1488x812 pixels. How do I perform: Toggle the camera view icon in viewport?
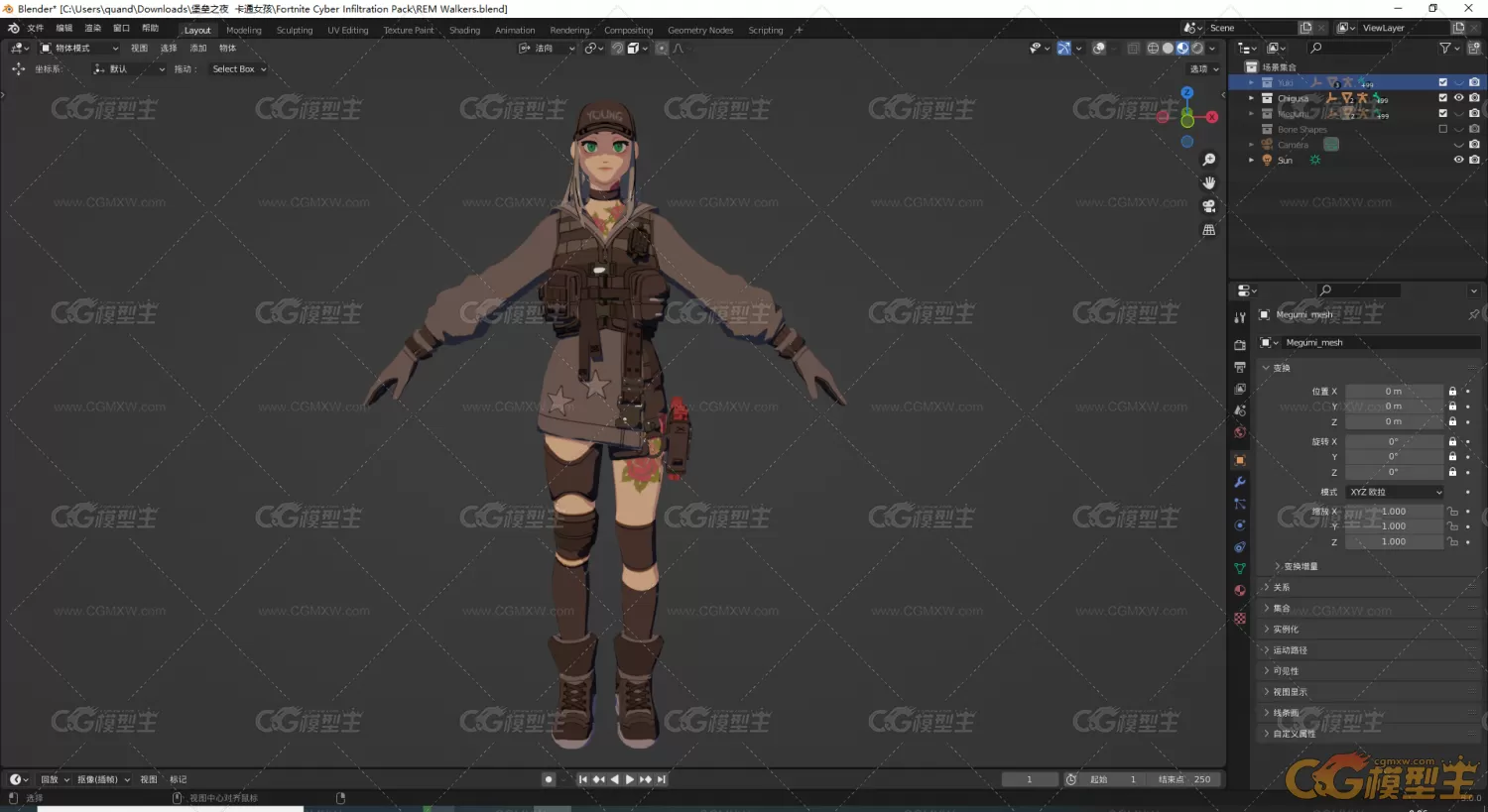coord(1208,206)
